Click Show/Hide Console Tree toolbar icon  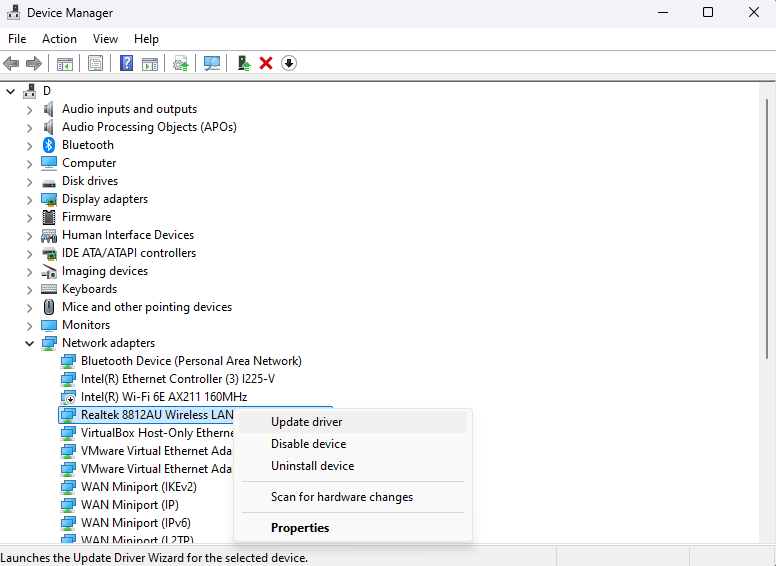[65, 63]
